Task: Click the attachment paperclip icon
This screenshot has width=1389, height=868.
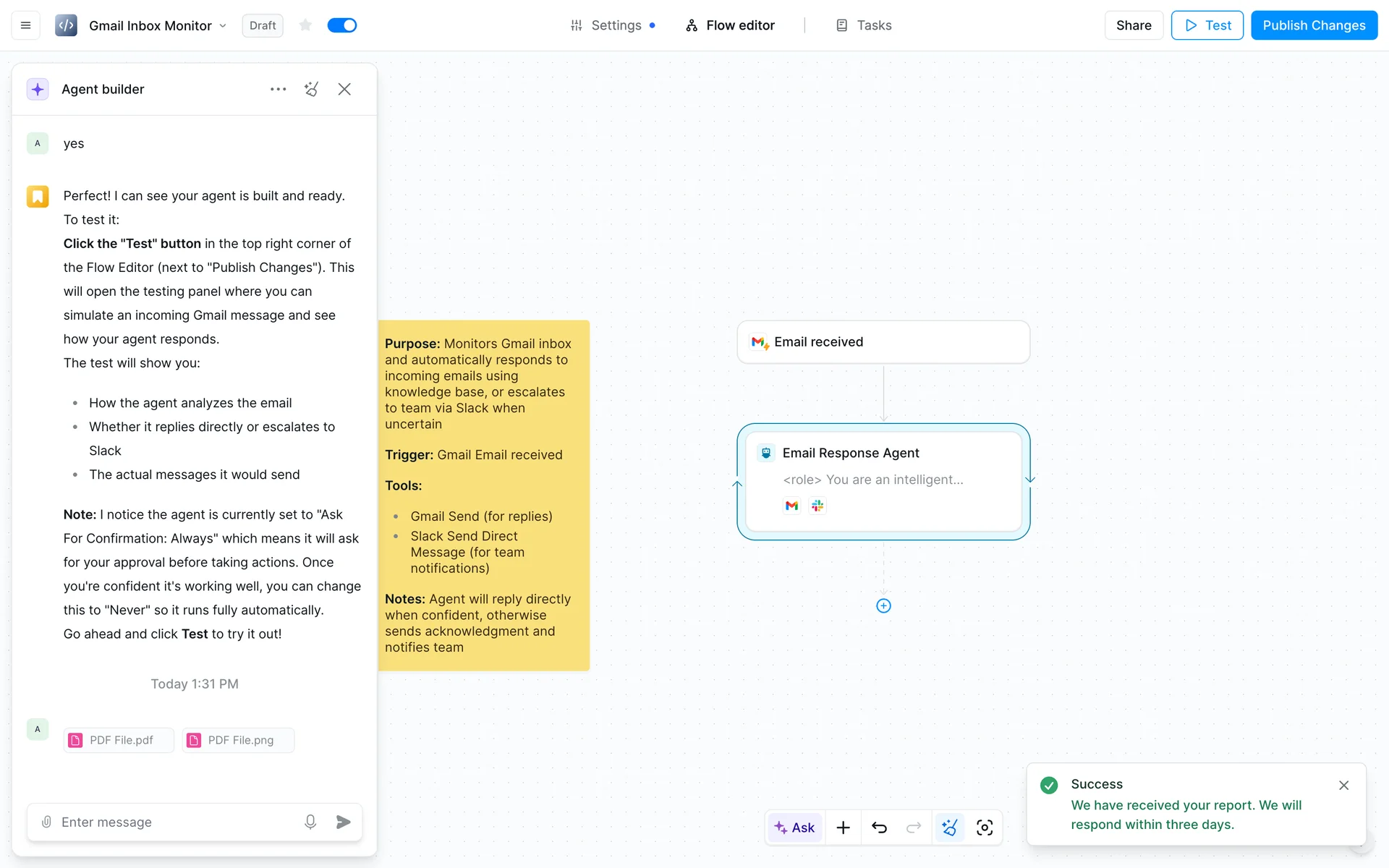Action: point(46,822)
